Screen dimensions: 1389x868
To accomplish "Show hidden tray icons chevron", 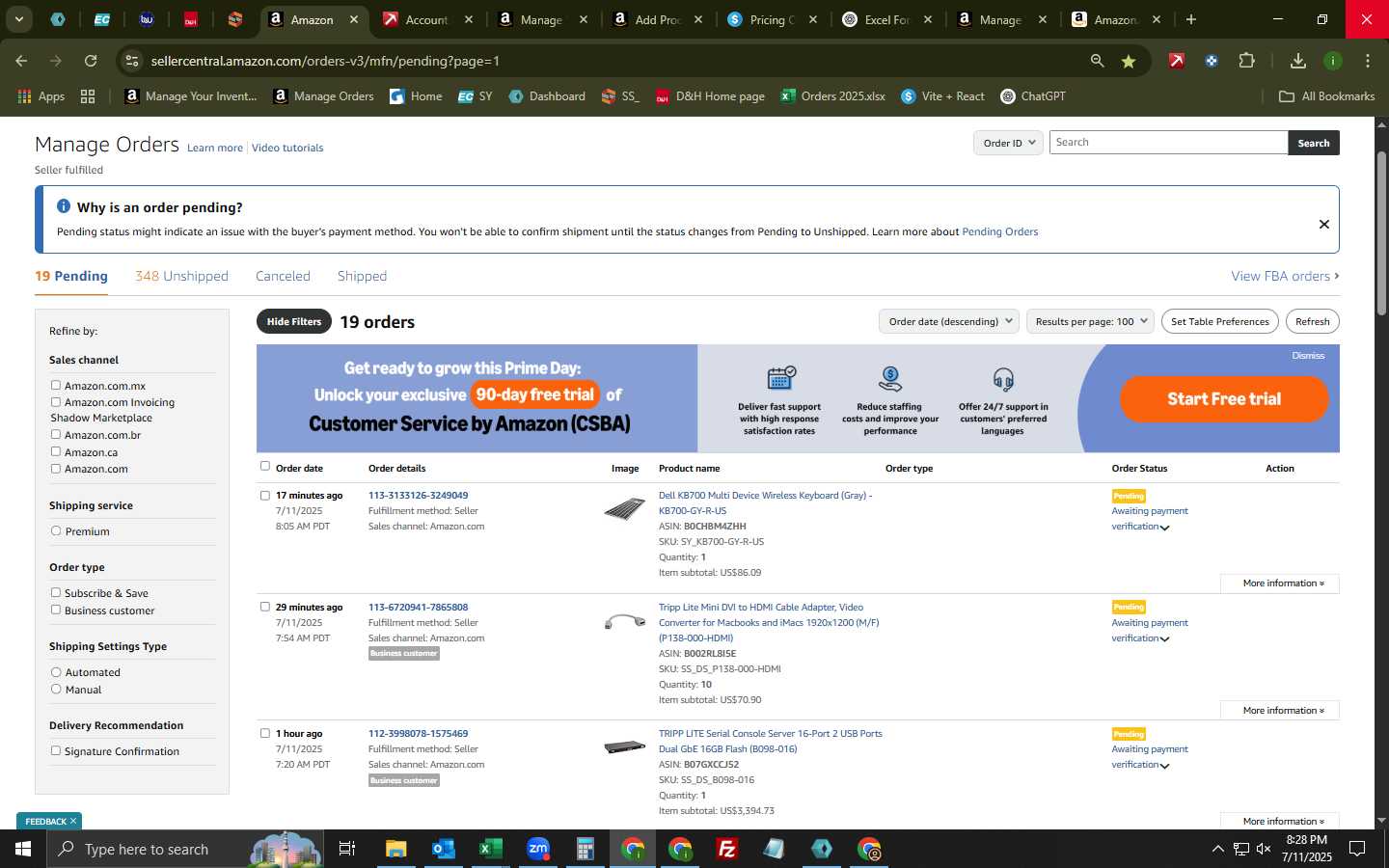I will click(x=1217, y=849).
